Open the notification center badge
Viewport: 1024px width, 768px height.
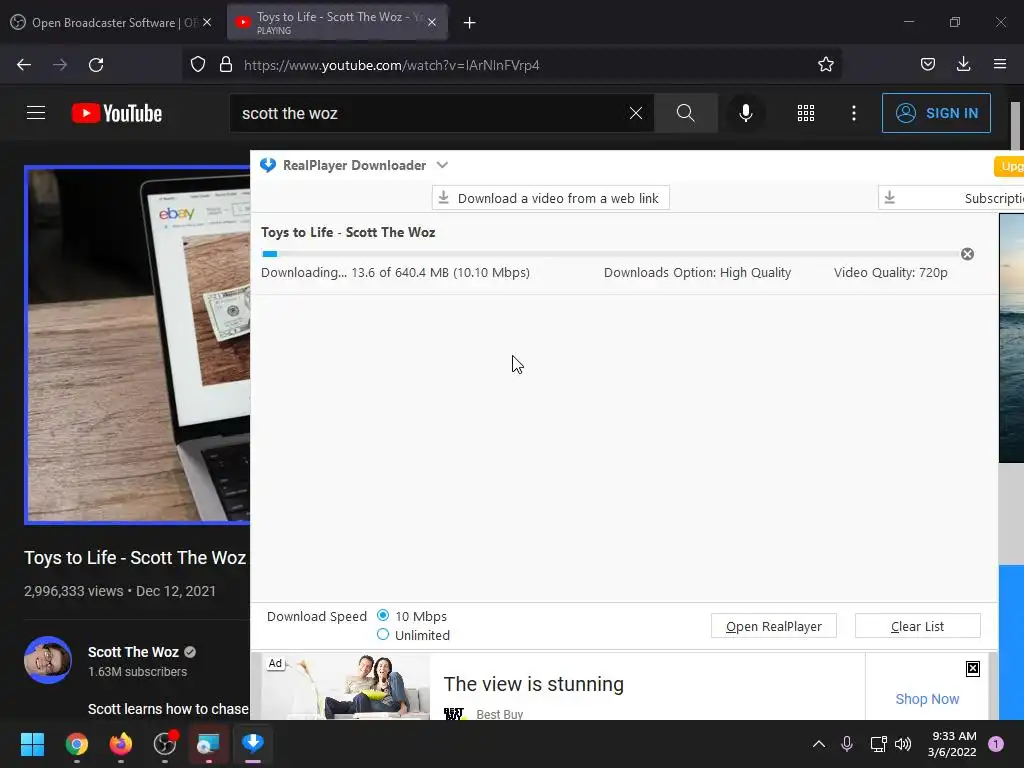coord(995,744)
